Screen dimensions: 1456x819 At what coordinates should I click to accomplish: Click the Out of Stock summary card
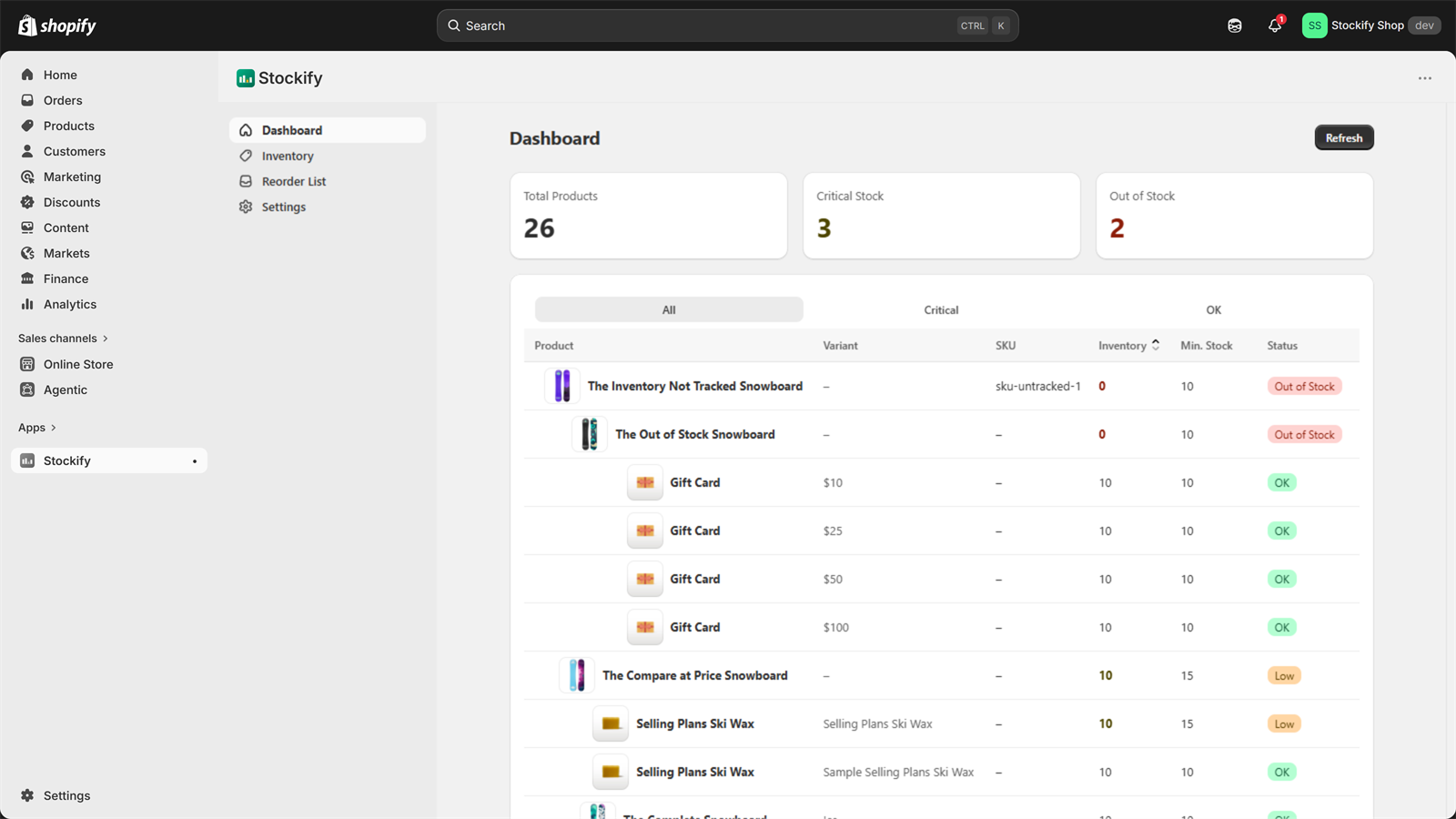coord(1235,216)
